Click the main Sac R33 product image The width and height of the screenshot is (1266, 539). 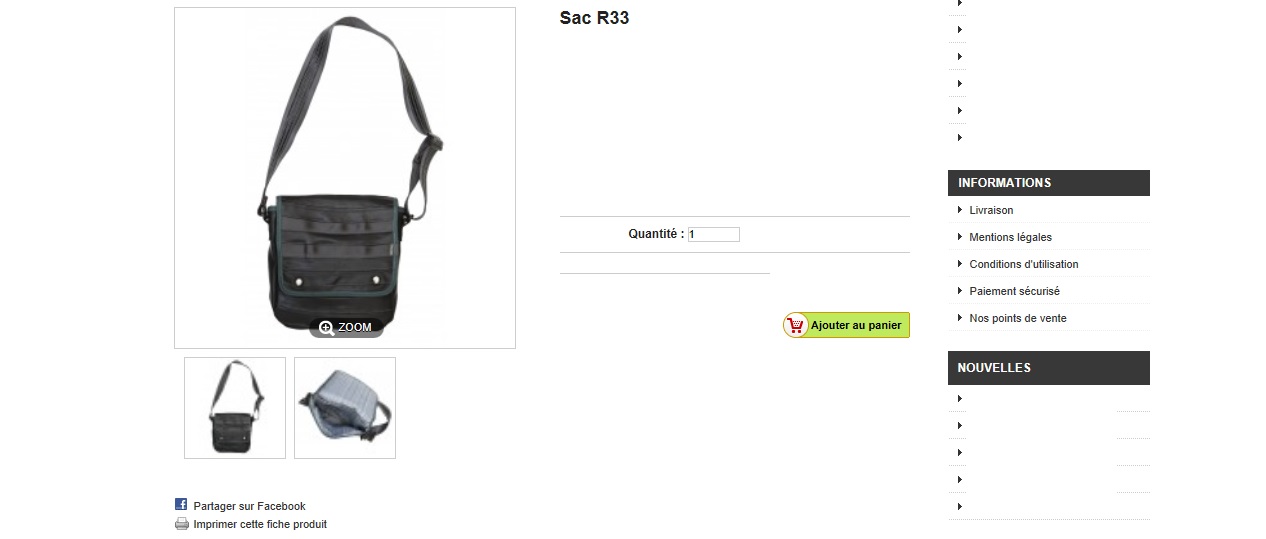point(345,178)
